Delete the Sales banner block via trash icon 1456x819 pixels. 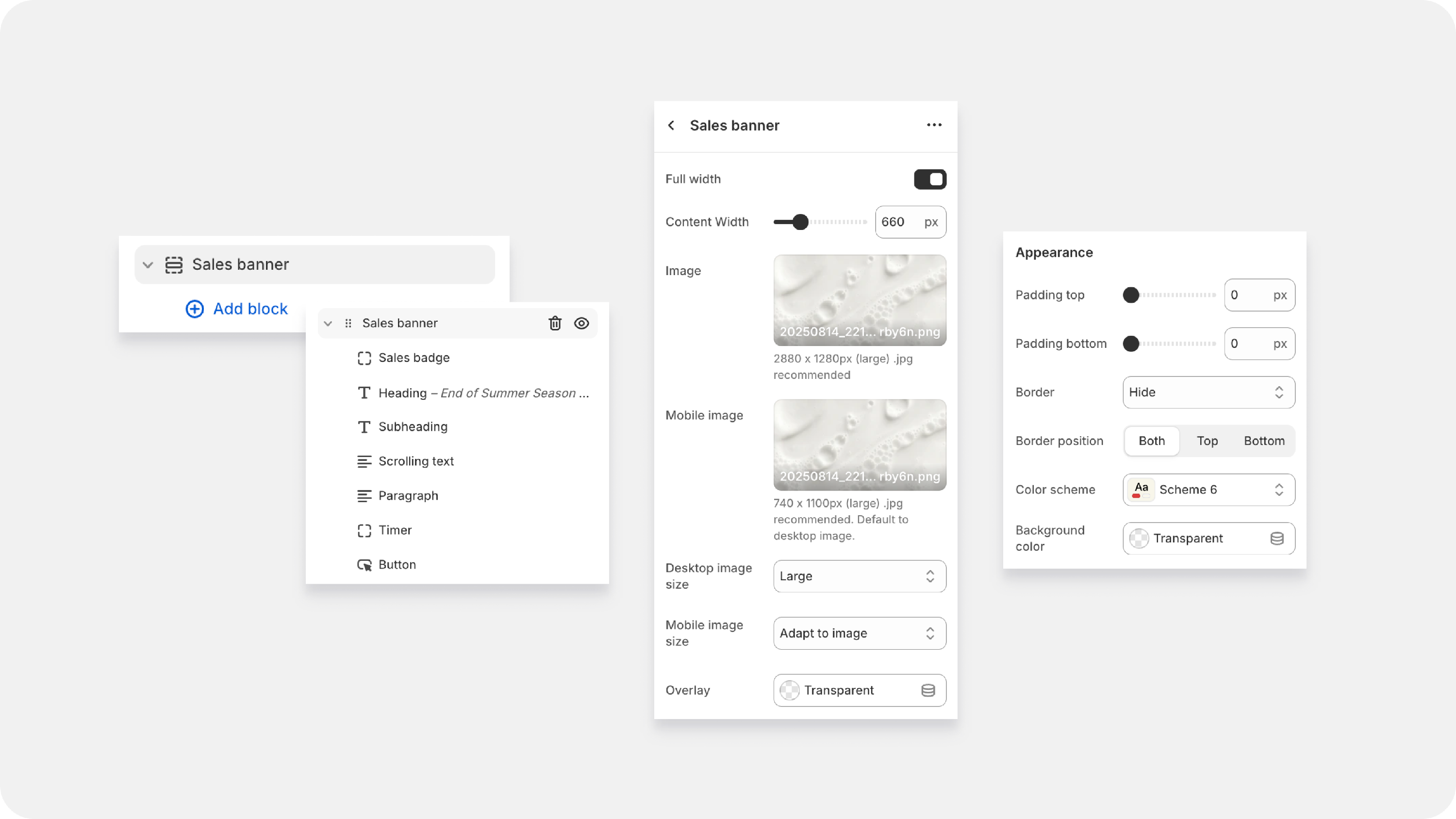point(555,323)
